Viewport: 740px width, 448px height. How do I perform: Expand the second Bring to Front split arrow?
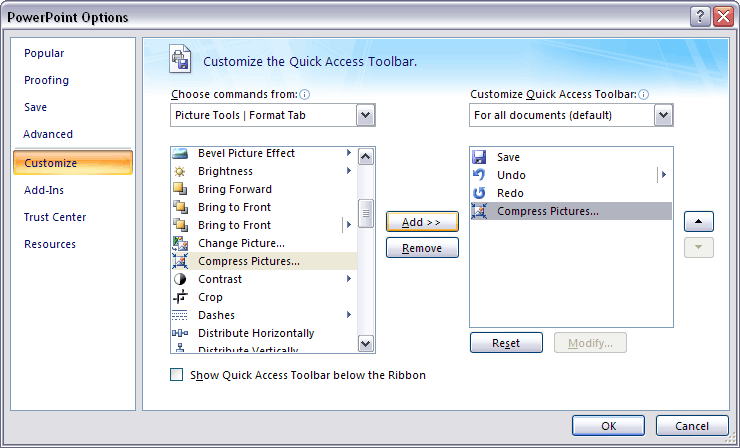(349, 225)
